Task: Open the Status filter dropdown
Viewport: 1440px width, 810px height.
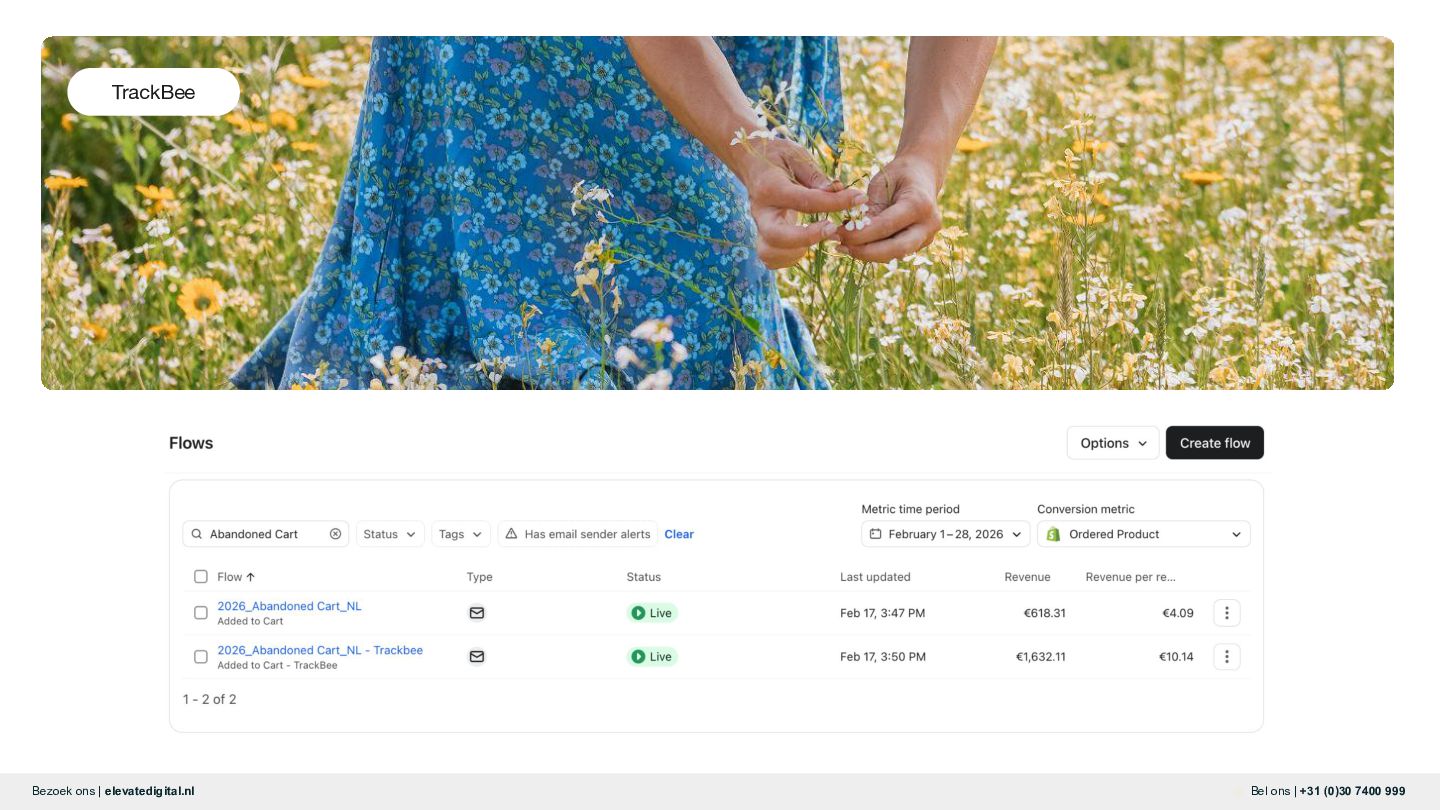Action: tap(390, 534)
